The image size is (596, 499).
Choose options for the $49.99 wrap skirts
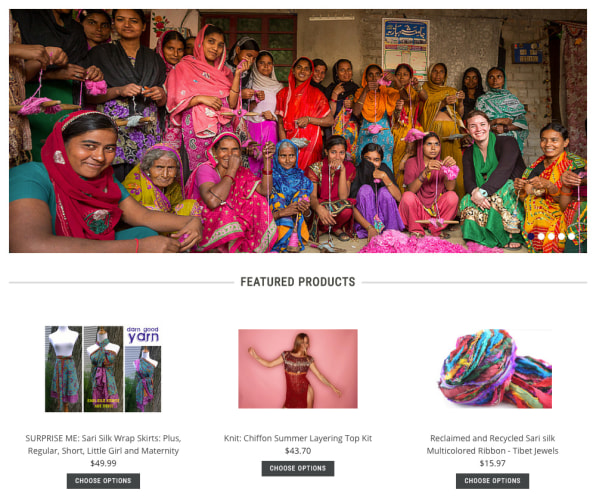103,481
